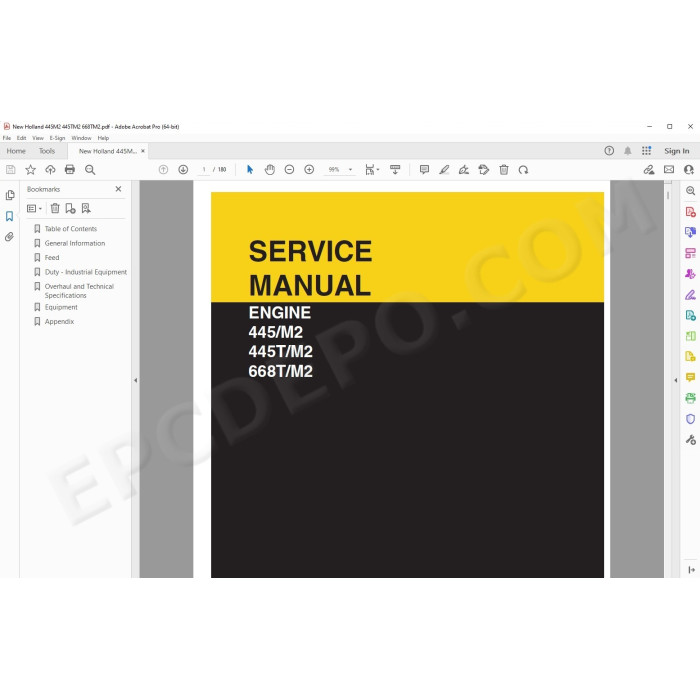Send file by email envelope icon
The width and height of the screenshot is (700, 700).
click(x=669, y=169)
